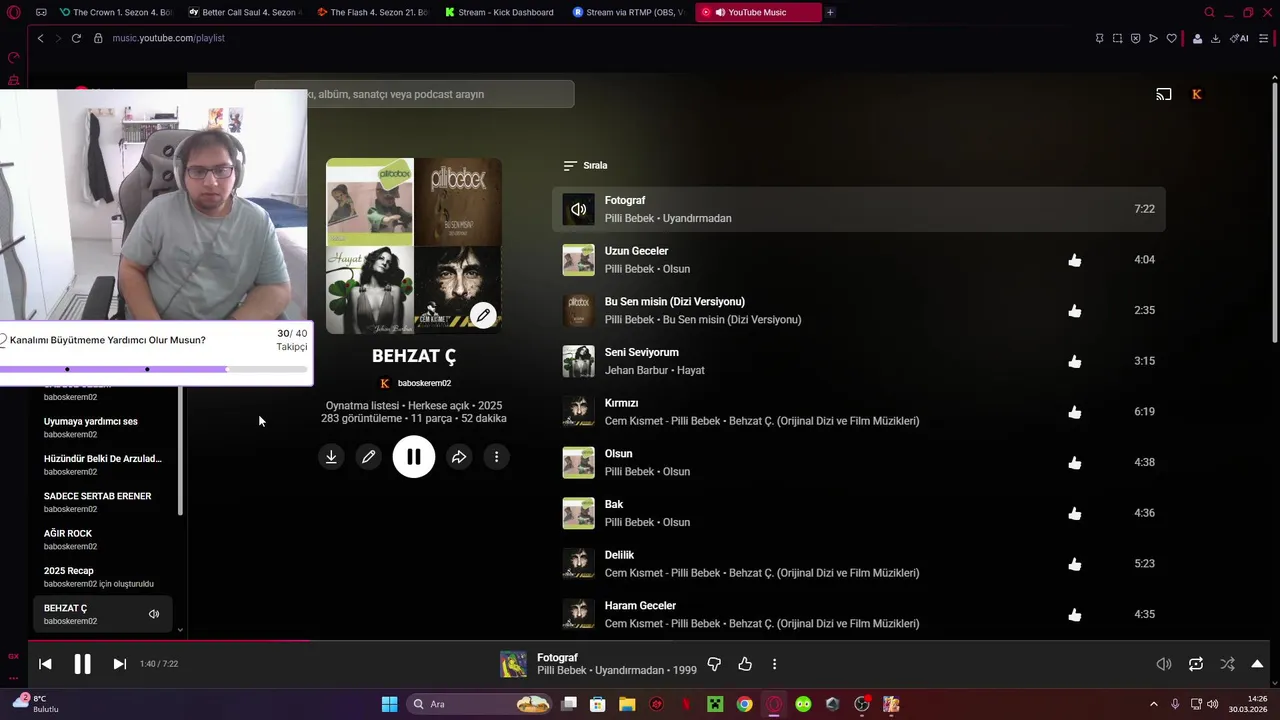Like the song Uzun Geceler
The image size is (1280, 720).
pyautogui.click(x=1075, y=260)
